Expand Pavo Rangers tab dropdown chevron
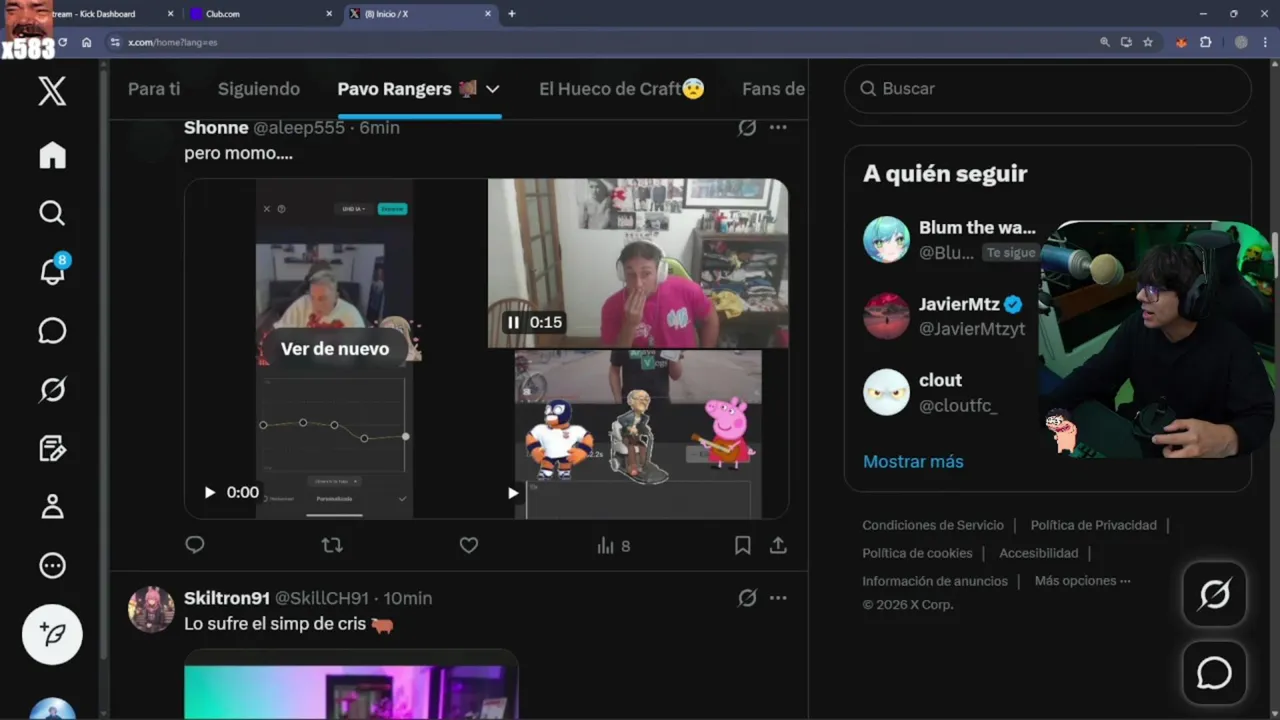Image resolution: width=1280 pixels, height=720 pixels. (x=492, y=89)
